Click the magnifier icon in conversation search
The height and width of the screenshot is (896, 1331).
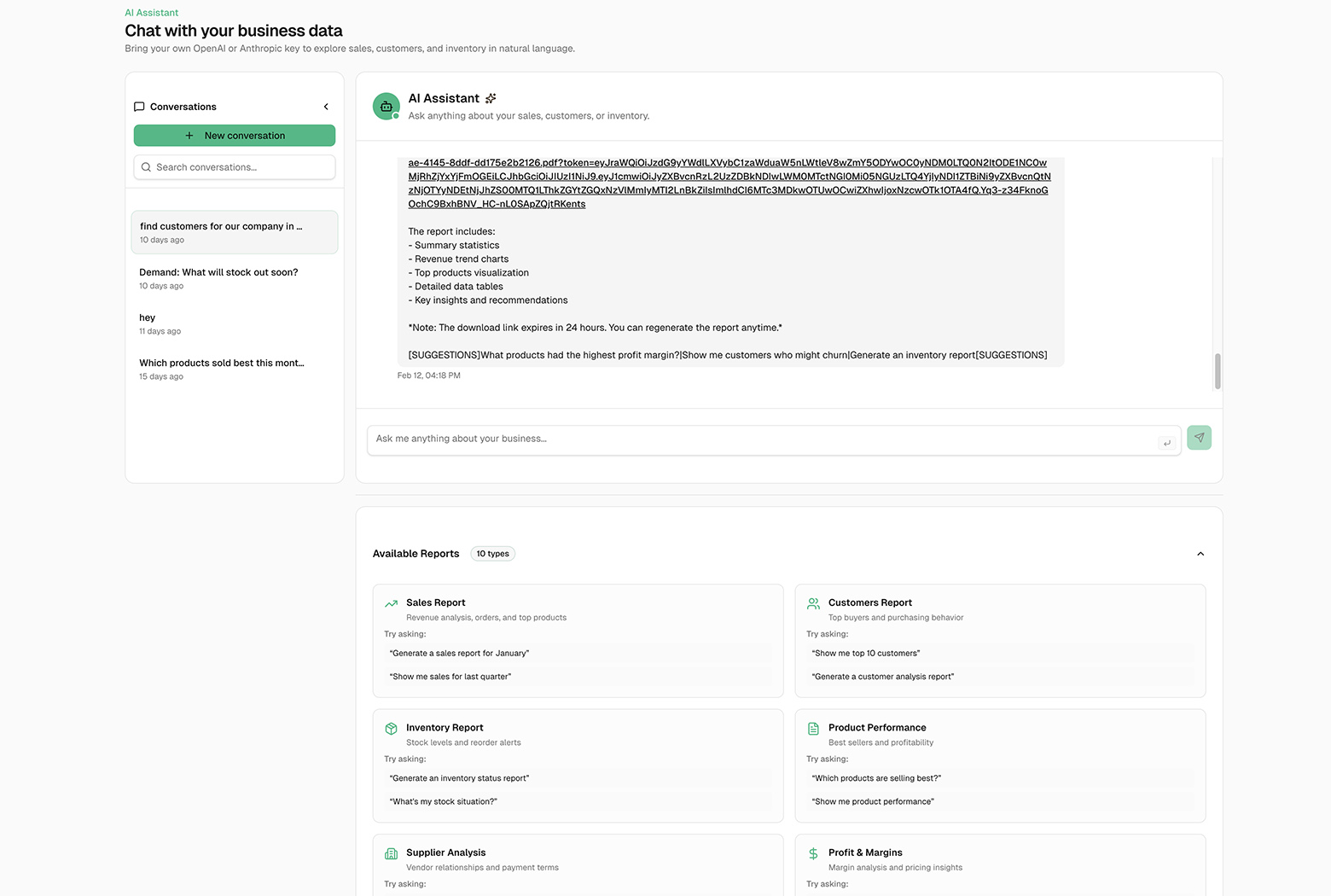point(146,167)
